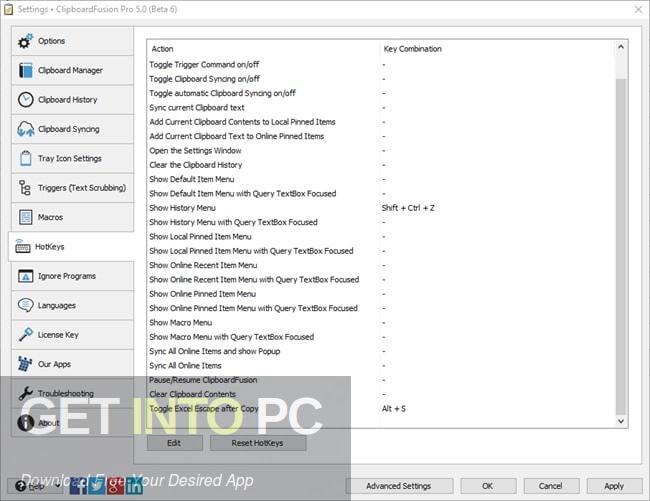Open Clipboard Manager via its book icon

25,70
